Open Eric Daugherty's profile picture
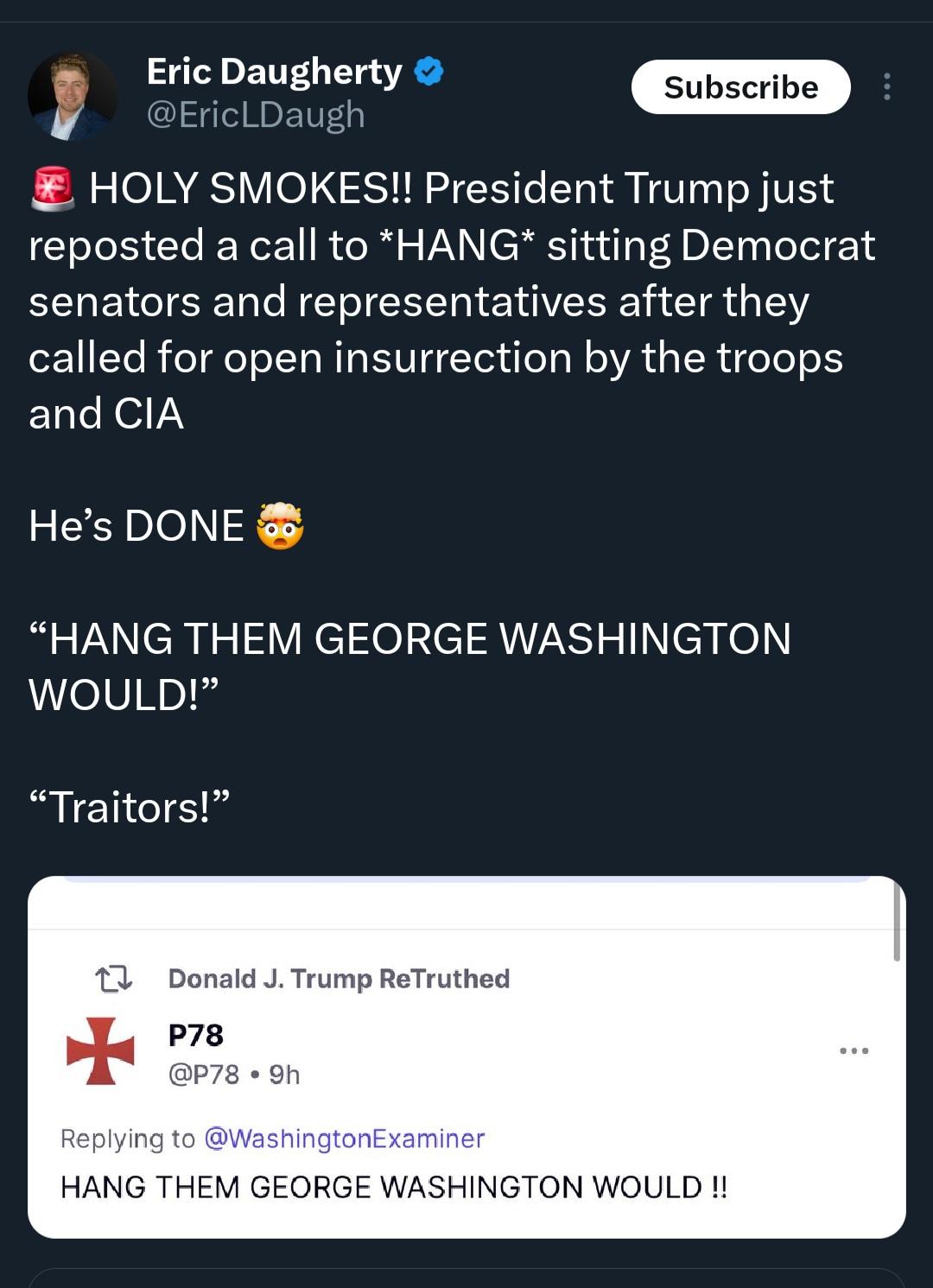 point(73,95)
